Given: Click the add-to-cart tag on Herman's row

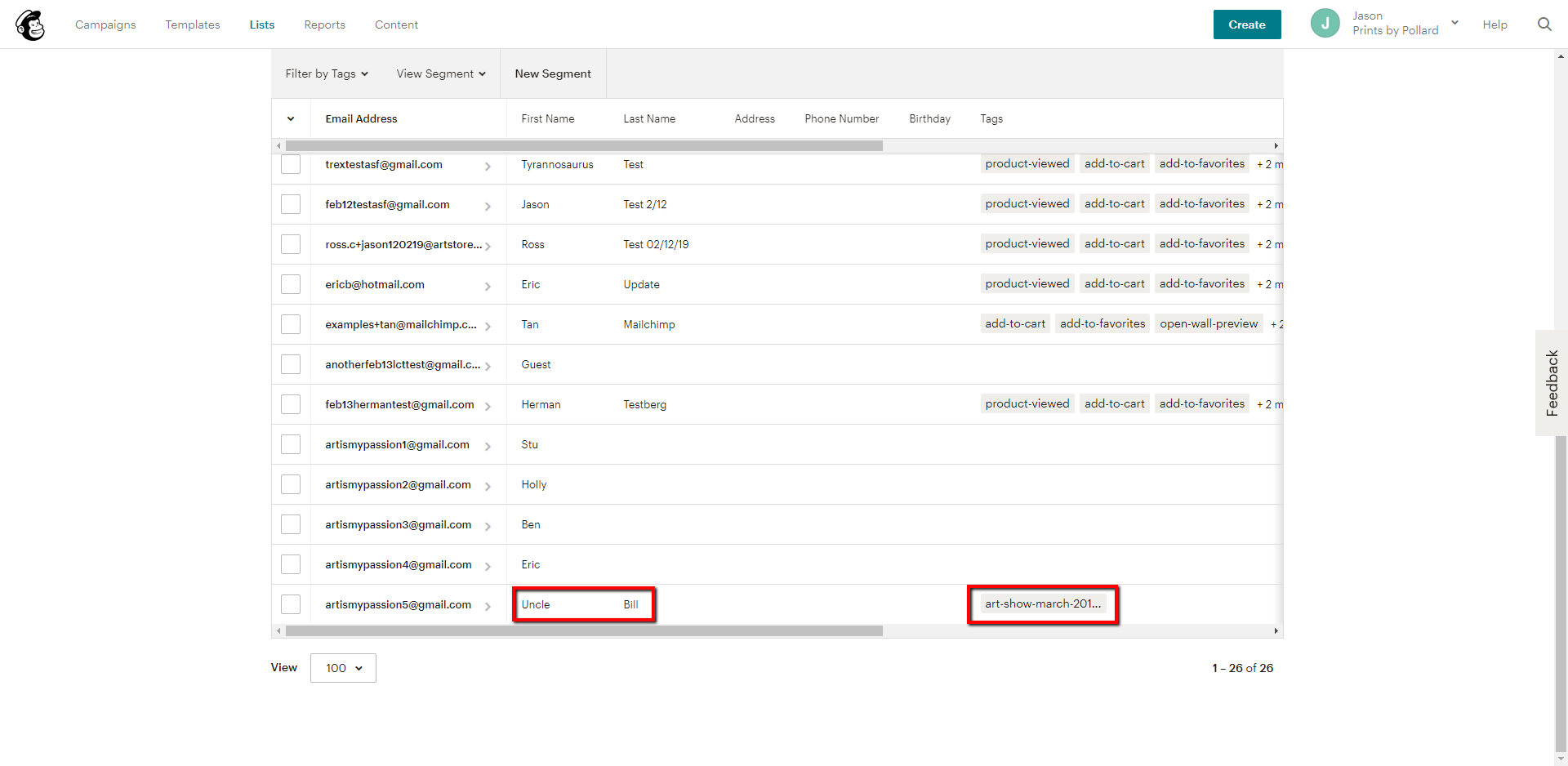Looking at the screenshot, I should (1114, 403).
